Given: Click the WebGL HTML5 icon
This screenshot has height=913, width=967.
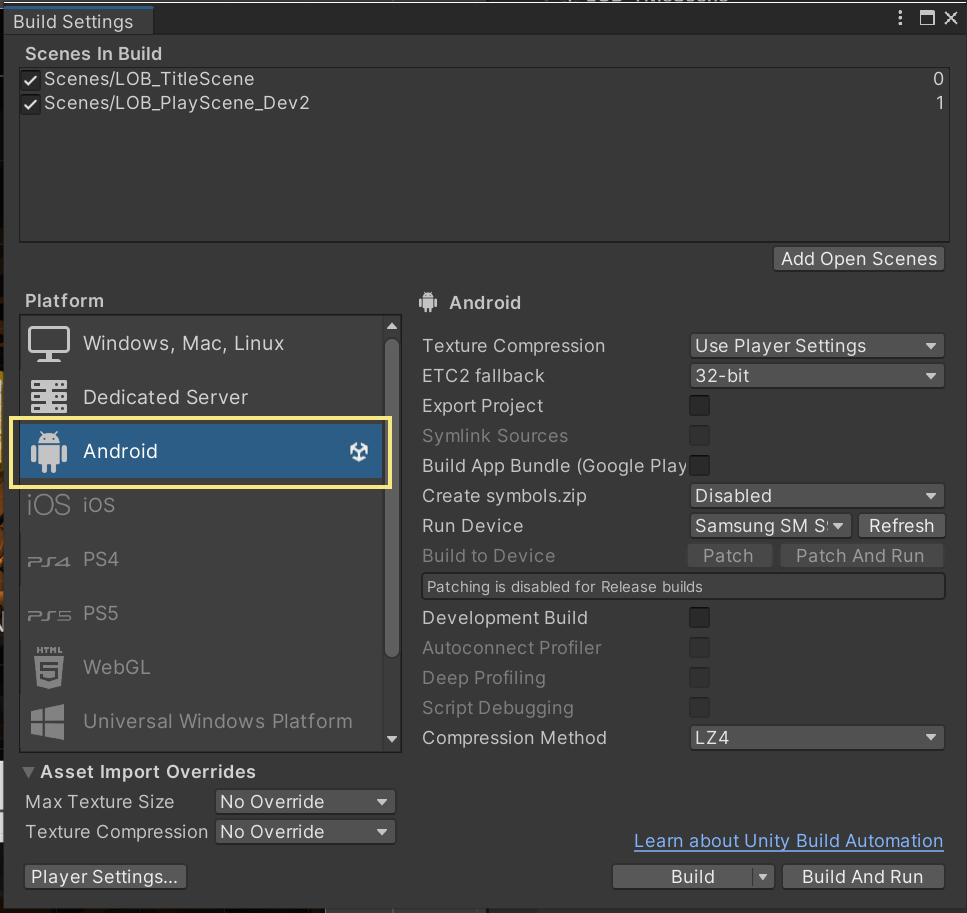Looking at the screenshot, I should pyautogui.click(x=49, y=667).
